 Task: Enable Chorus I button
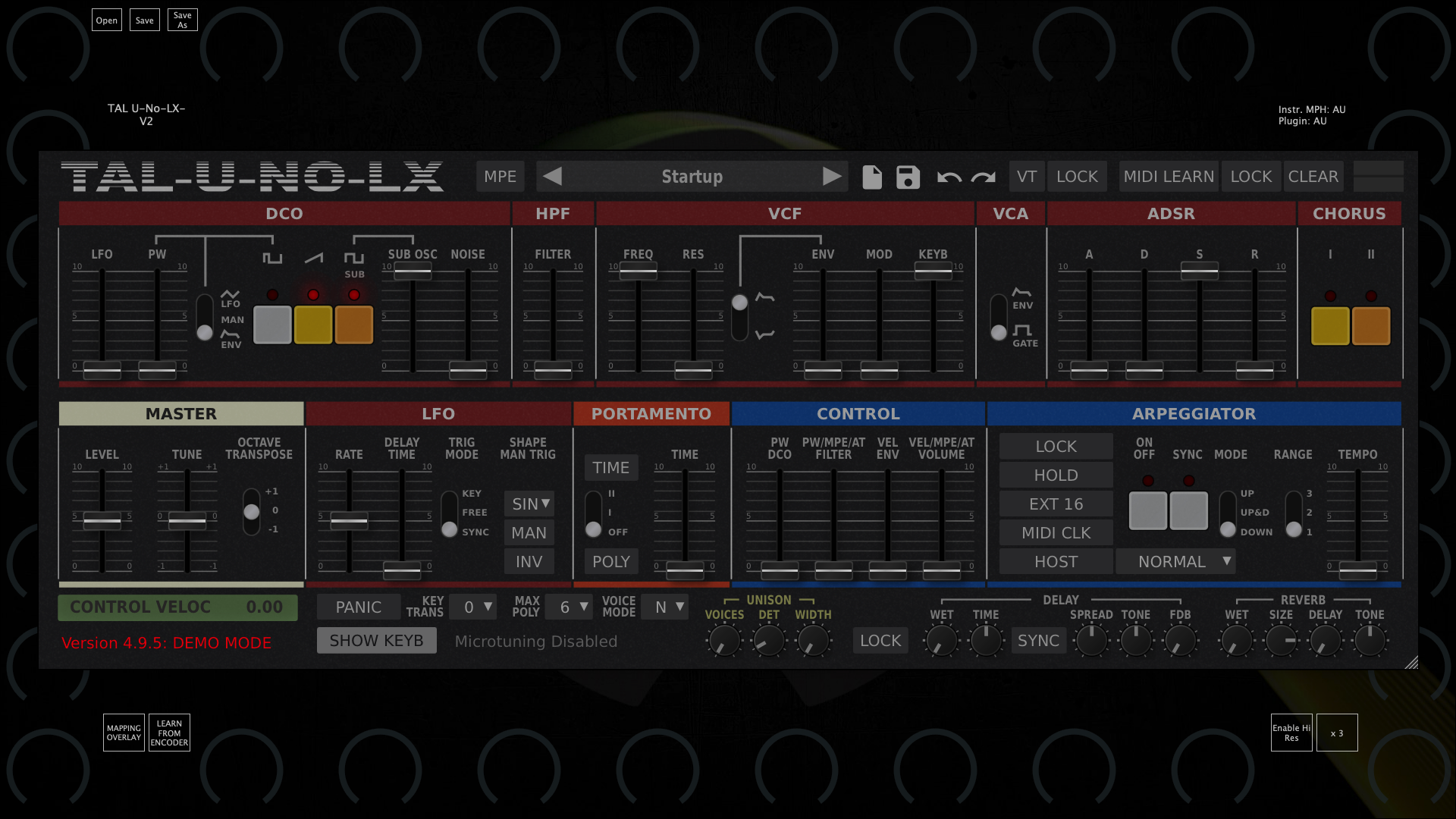1330,326
